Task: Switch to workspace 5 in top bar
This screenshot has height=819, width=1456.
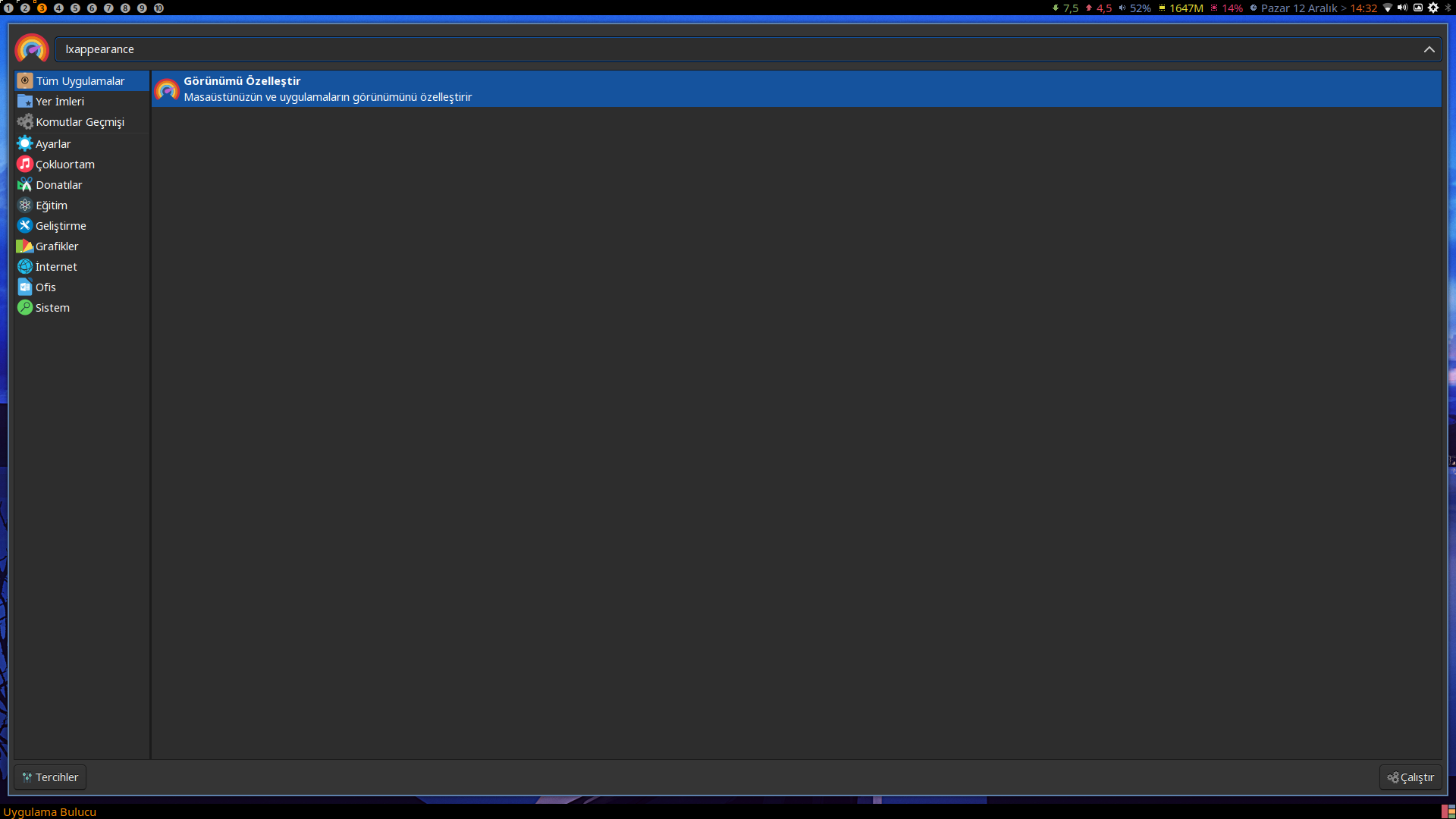Action: click(75, 8)
